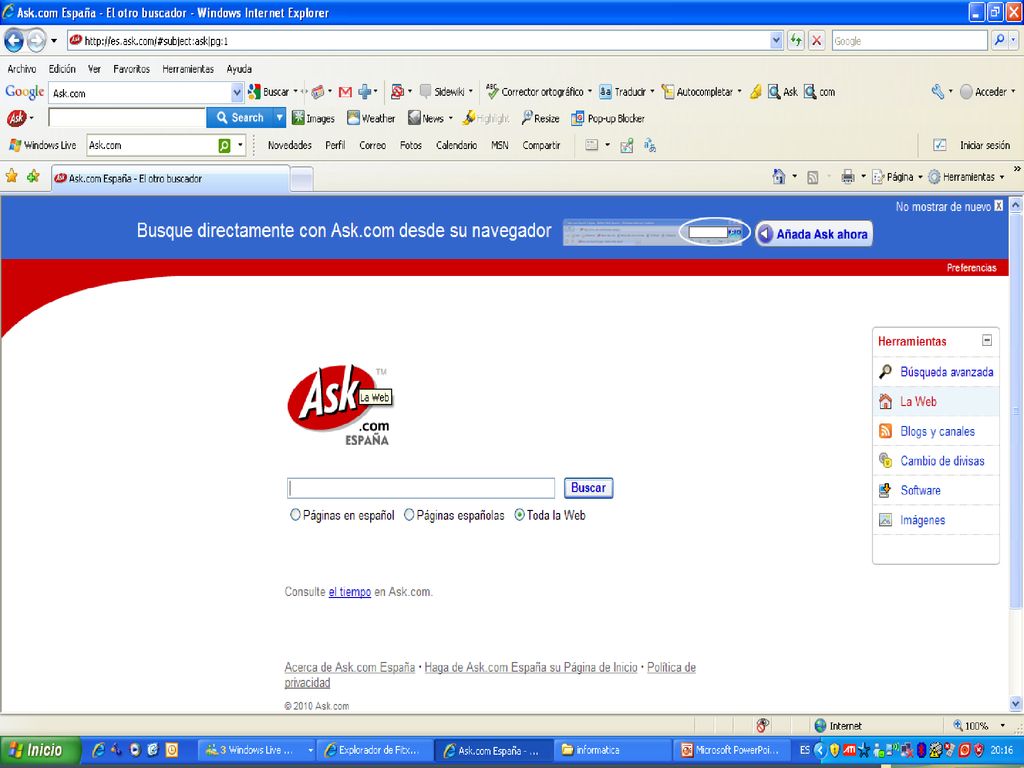Open the Preferencias link

pyautogui.click(x=971, y=268)
